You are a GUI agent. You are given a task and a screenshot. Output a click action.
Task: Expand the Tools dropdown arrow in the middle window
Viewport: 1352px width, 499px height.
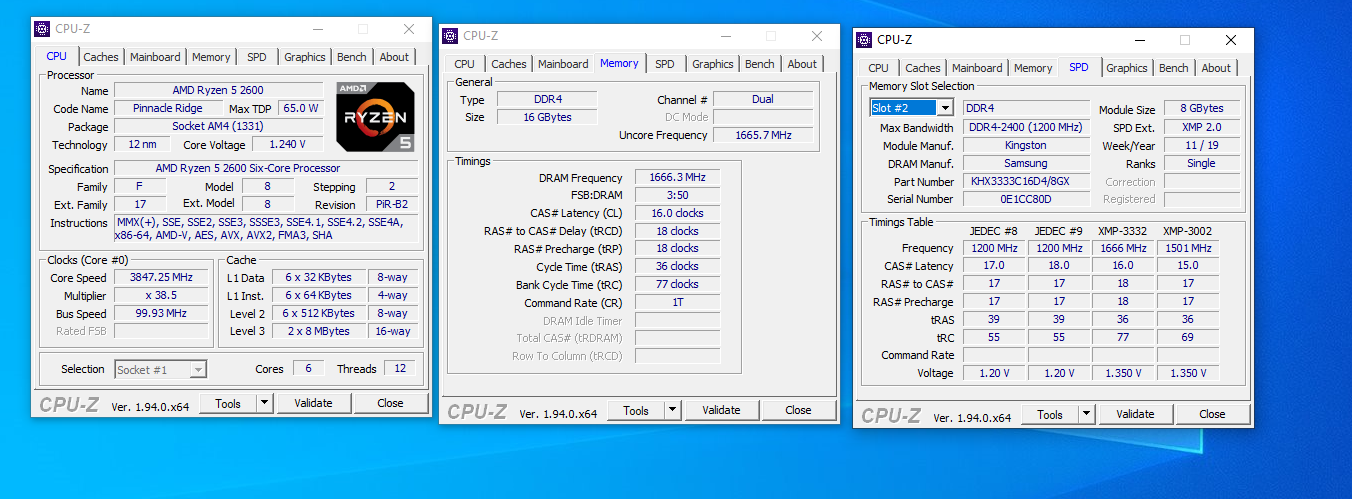[x=672, y=410]
